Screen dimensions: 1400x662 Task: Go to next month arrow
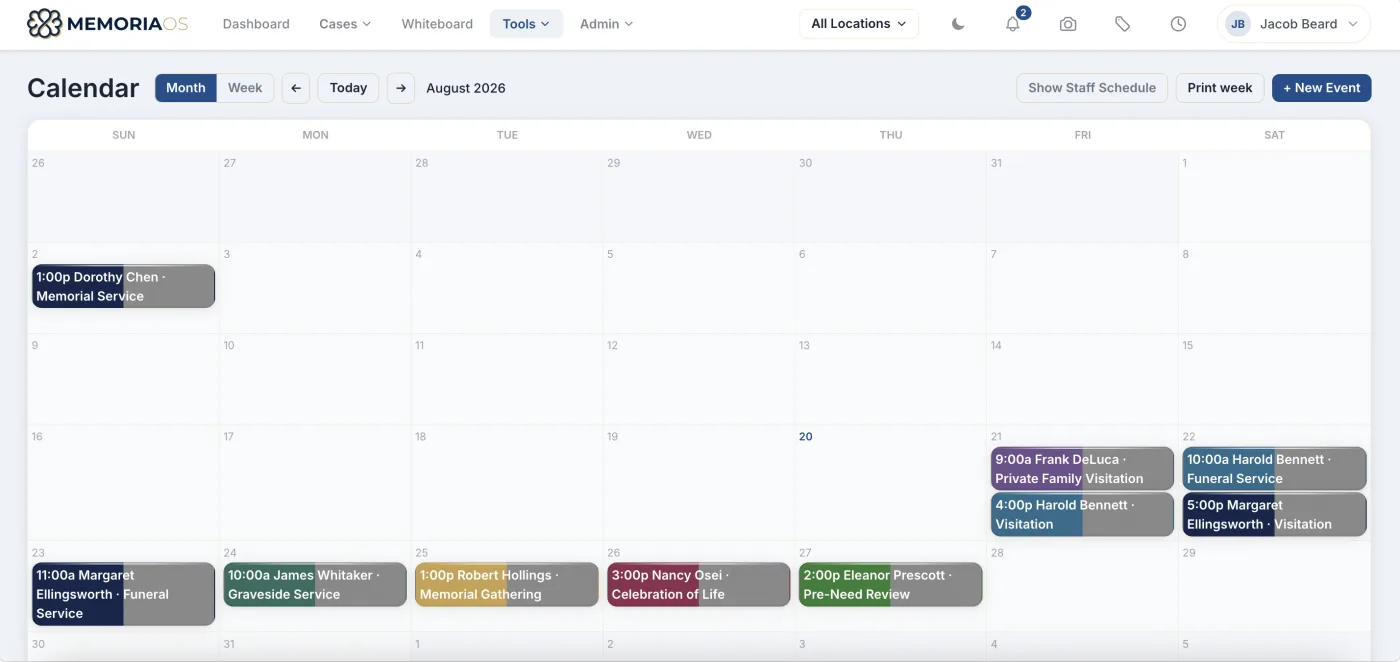401,88
